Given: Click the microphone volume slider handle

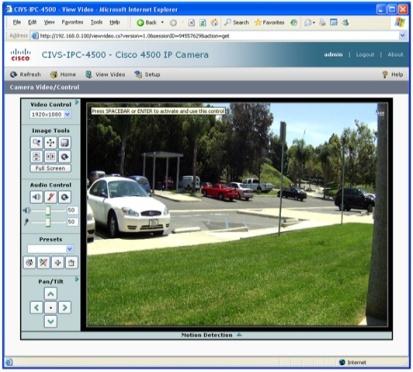Looking at the screenshot, I should 48,222.
